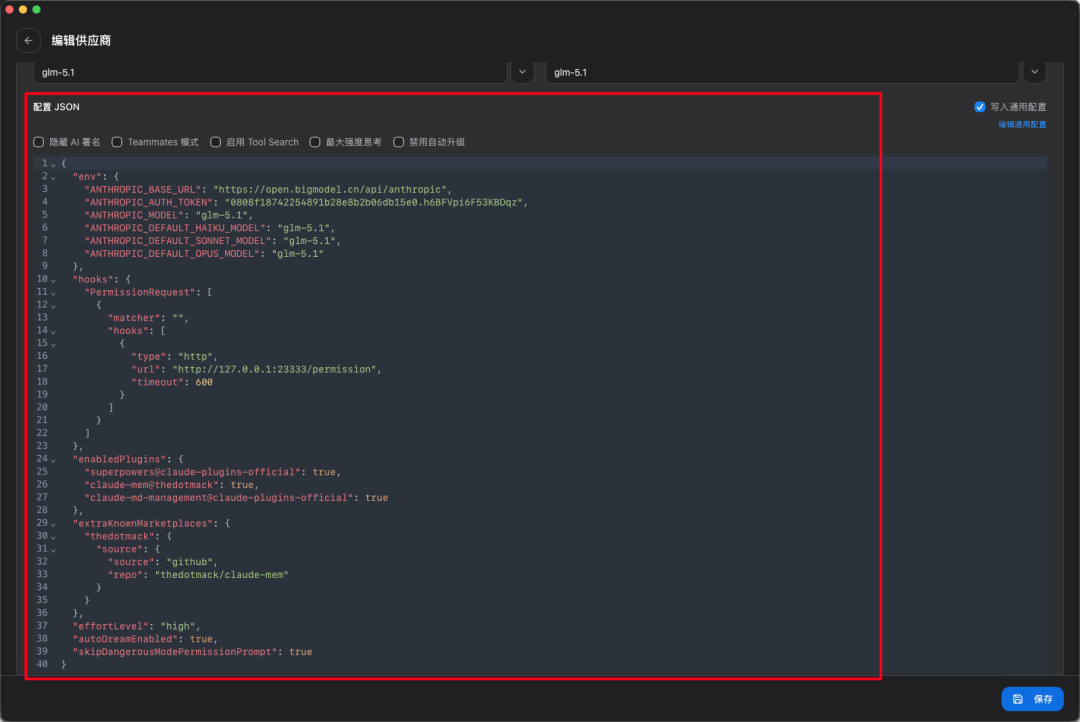Check the 最大强度思考 option
Image resolution: width=1080 pixels, height=722 pixels.
(x=315, y=142)
